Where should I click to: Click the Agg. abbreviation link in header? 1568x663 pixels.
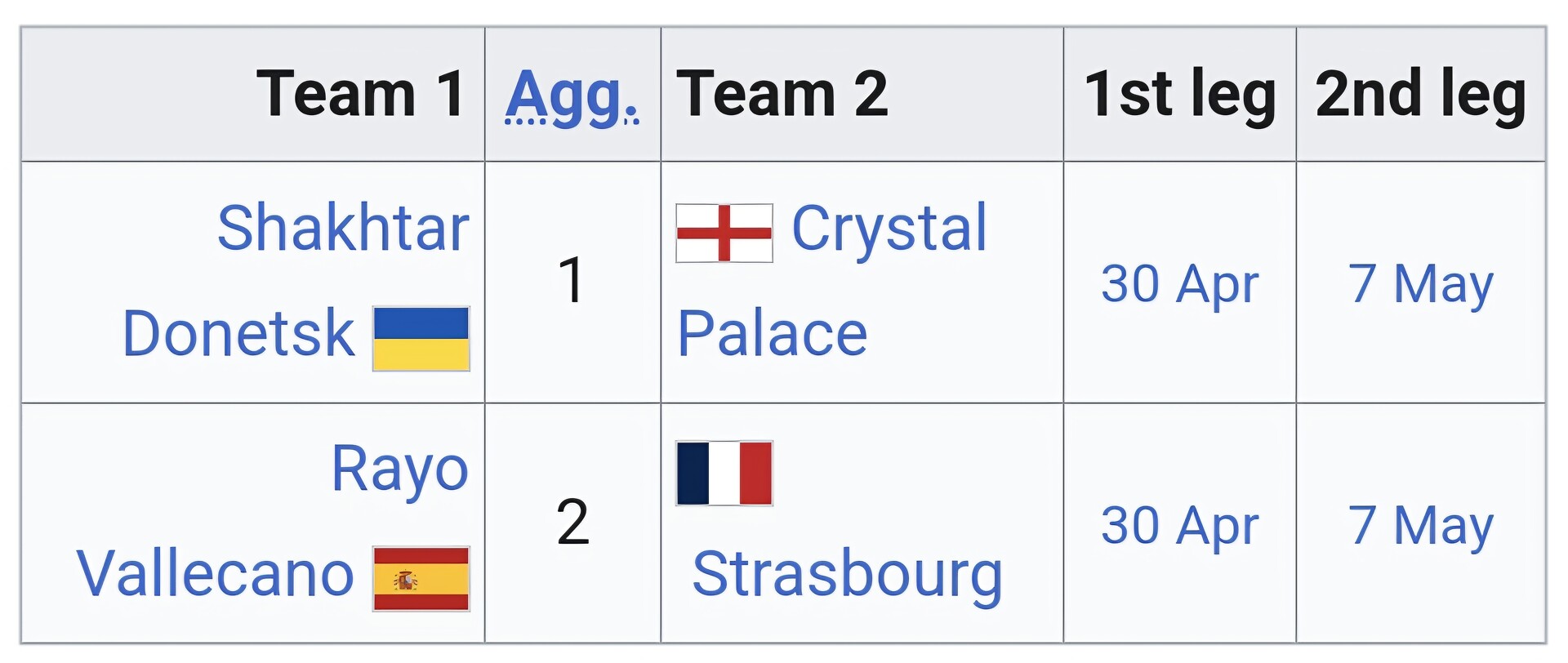click(572, 96)
